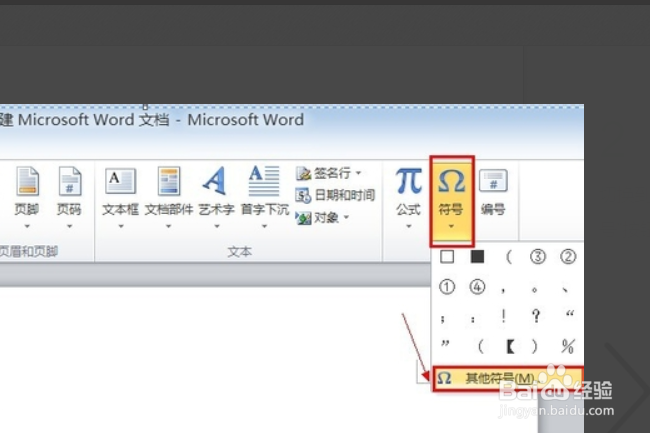This screenshot has width=650, height=433.
Task: Click the 编号 numbering icon
Action: pyautogui.click(x=493, y=181)
